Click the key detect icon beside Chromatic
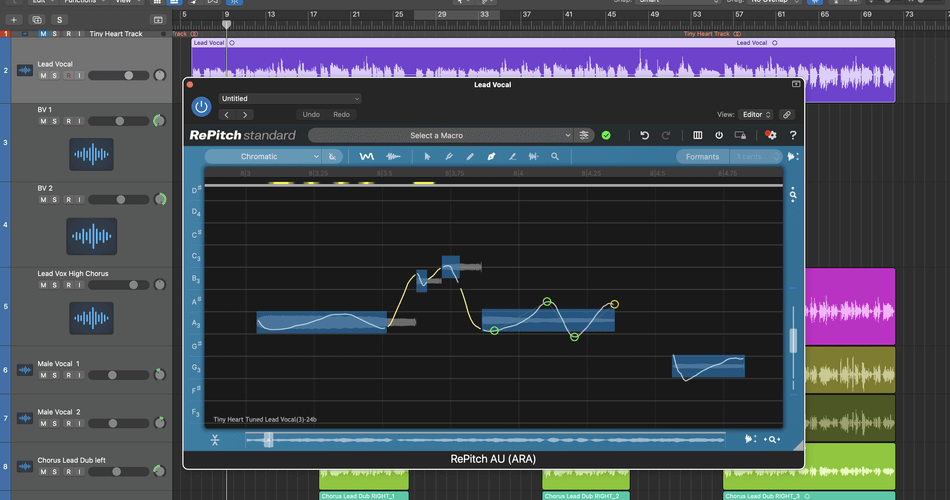Viewport: 950px width, 500px height. tap(332, 156)
